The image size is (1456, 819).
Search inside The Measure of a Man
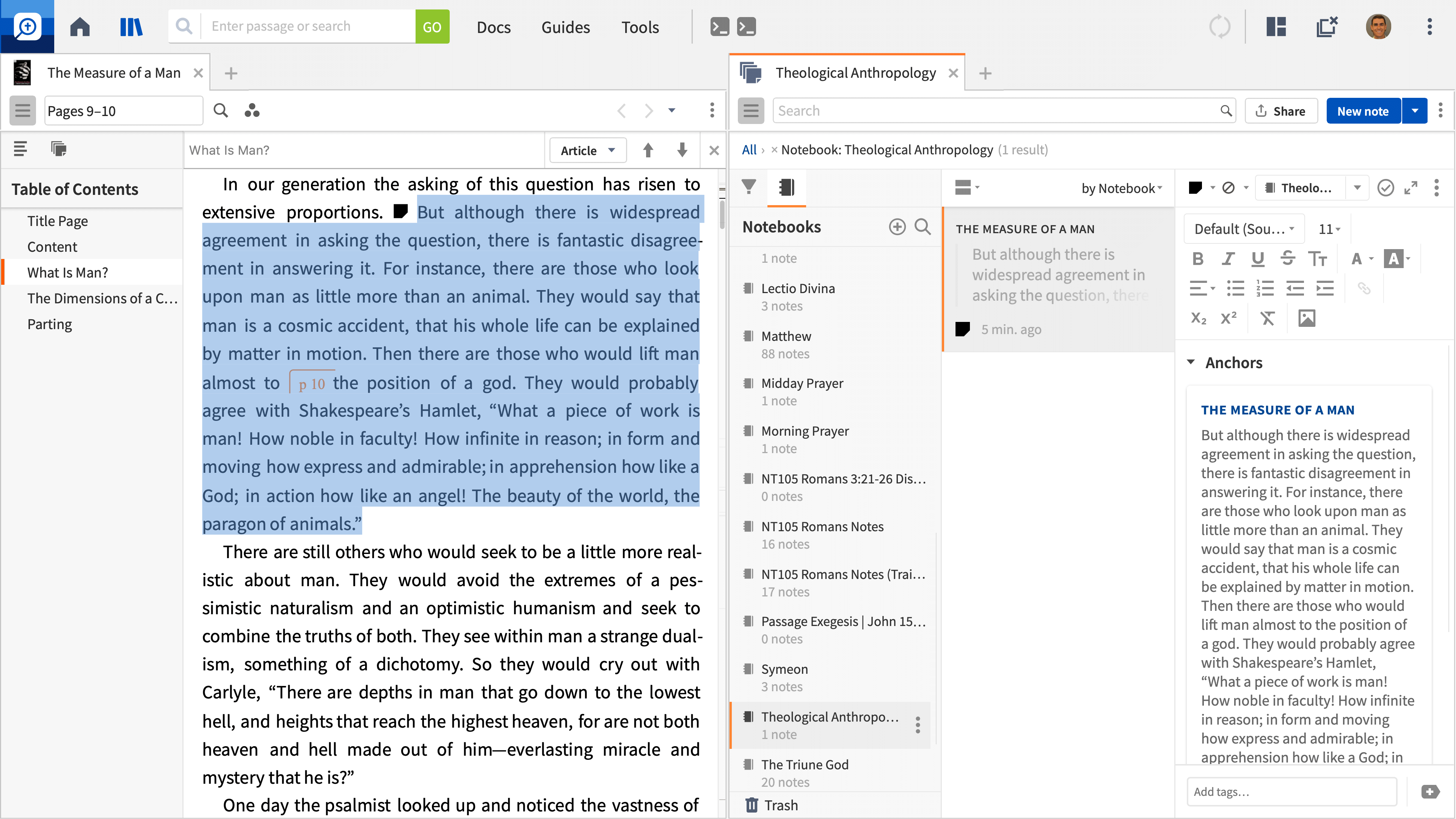[220, 110]
